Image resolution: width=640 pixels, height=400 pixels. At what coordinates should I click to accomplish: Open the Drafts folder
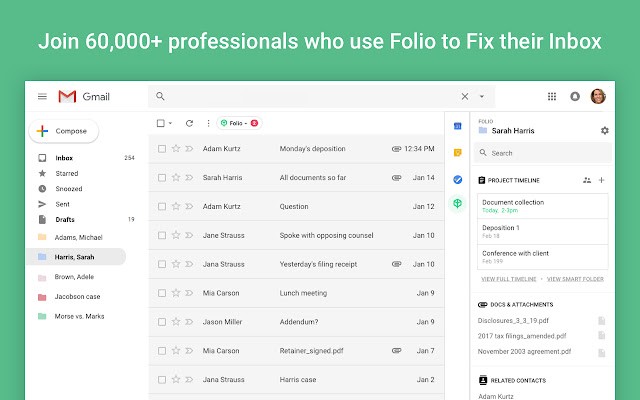(65, 219)
